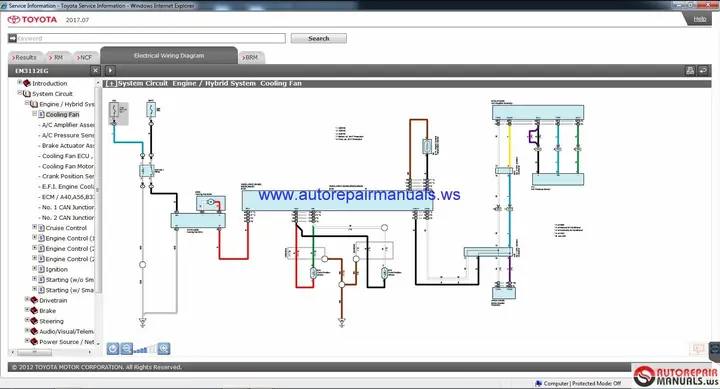This screenshot has height=389, width=720.
Task: Click the Audio/Visual/Telem book icon
Action: pos(34,331)
